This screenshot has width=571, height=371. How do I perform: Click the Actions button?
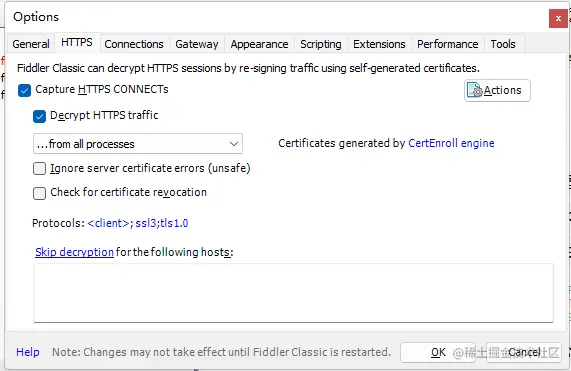[497, 90]
